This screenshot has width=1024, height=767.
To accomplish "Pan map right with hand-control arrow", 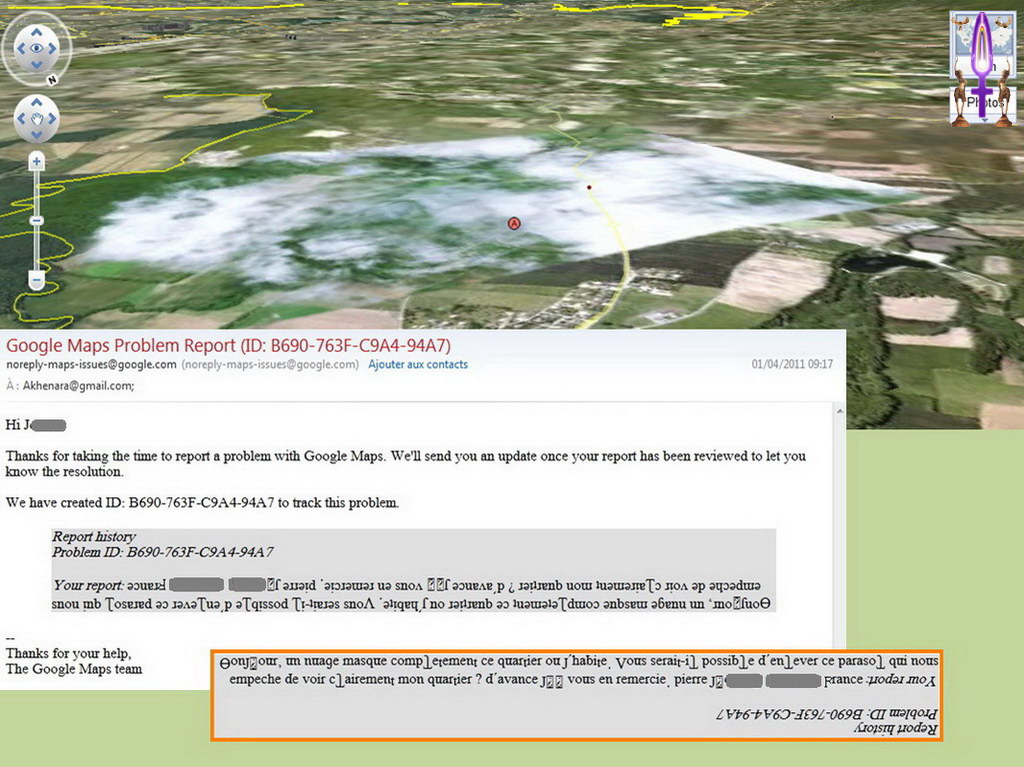I will [x=53, y=119].
